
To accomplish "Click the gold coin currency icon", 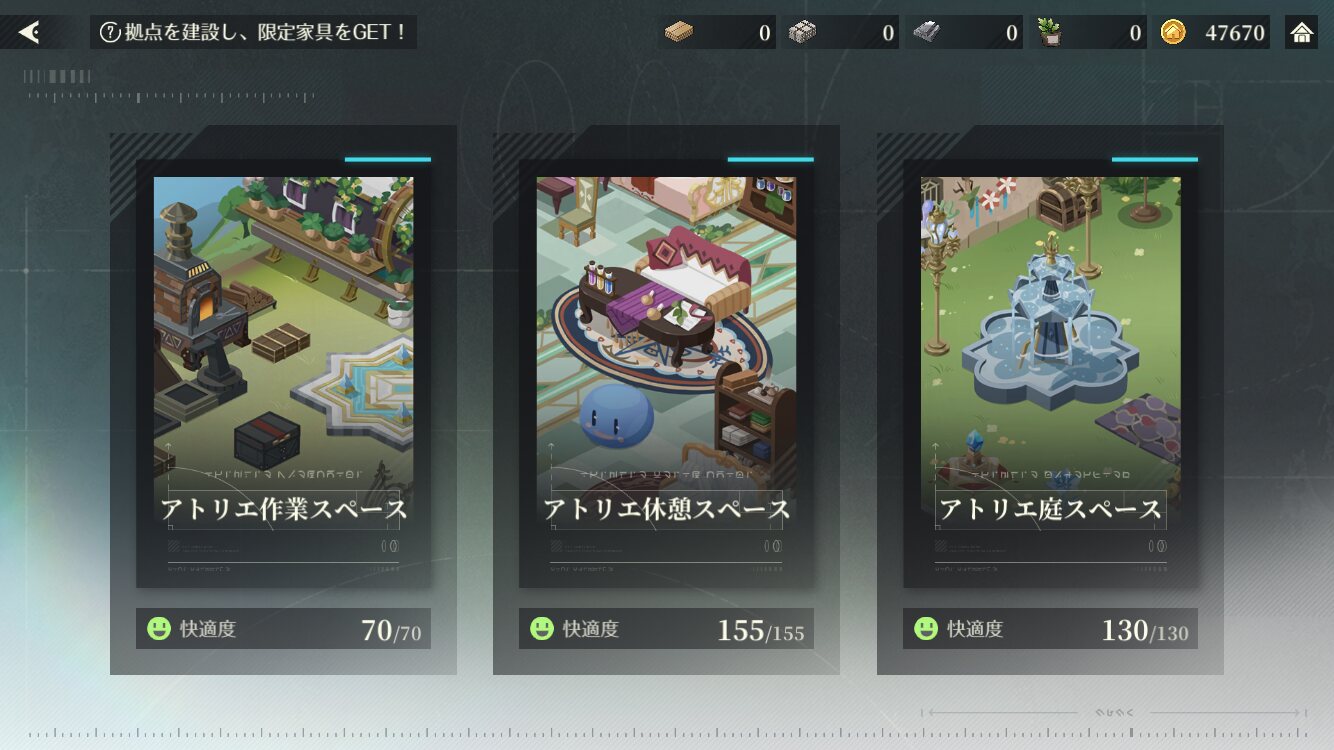I will pos(1173,33).
